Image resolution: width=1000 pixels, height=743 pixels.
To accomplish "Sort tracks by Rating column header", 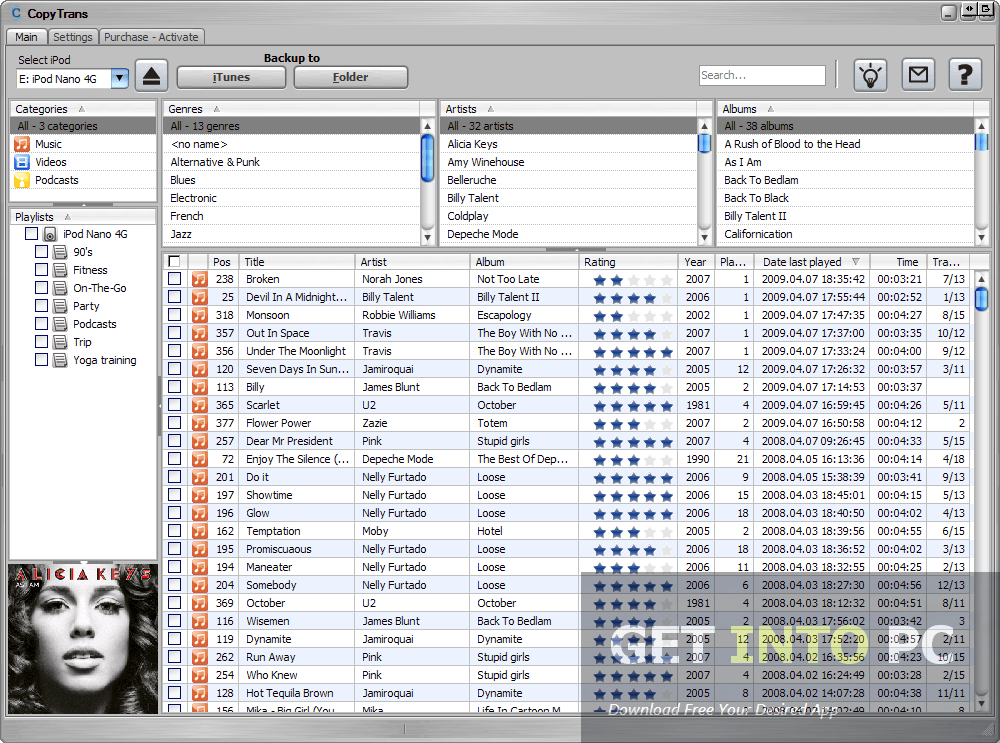I will click(x=628, y=261).
